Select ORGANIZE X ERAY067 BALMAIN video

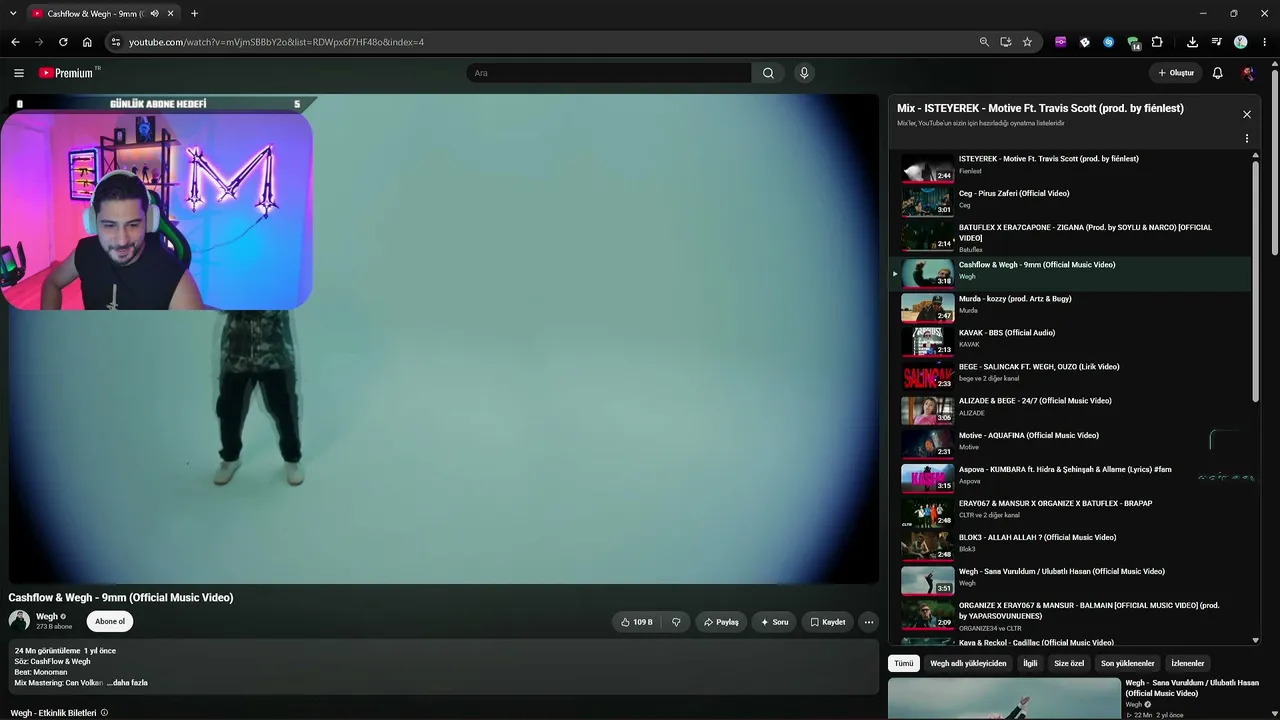pyautogui.click(x=1070, y=615)
